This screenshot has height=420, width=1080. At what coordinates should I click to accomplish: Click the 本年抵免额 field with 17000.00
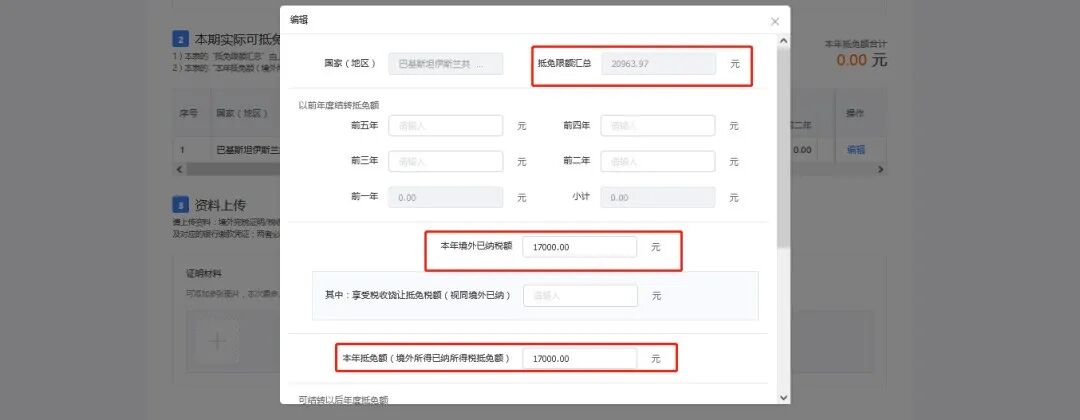(580, 359)
